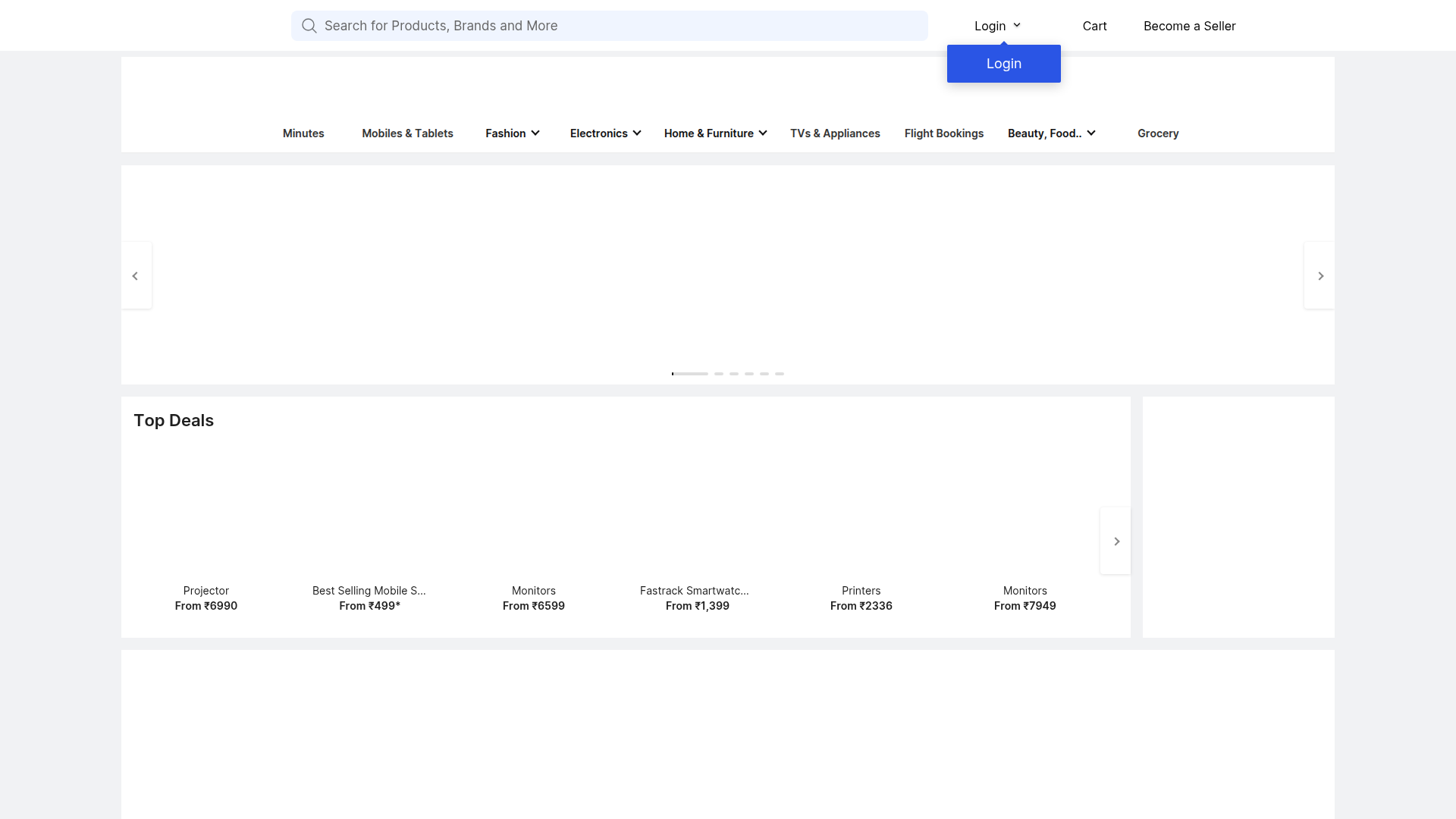Jump to the second carousel slide dot
Image resolution: width=1456 pixels, height=819 pixels.
pos(718,373)
